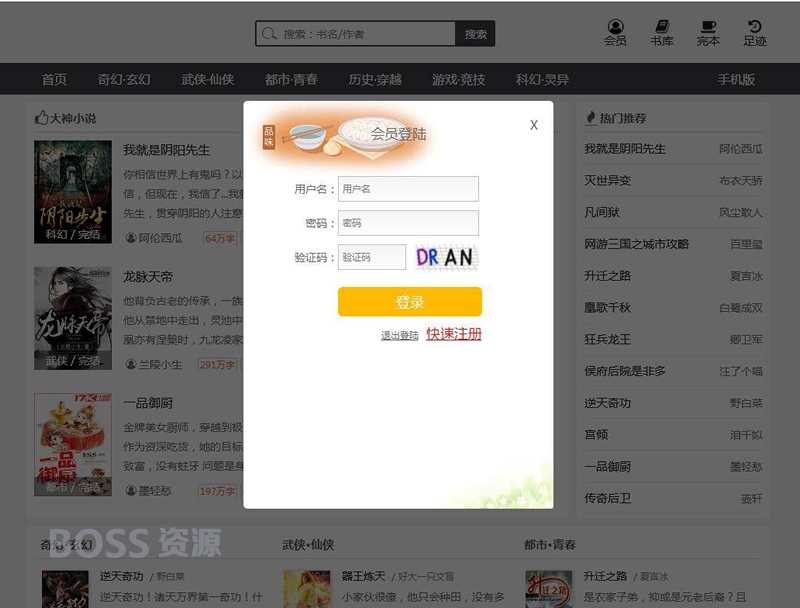
Task: Click author 风尘散人 in 热门推荐
Action: click(741, 212)
